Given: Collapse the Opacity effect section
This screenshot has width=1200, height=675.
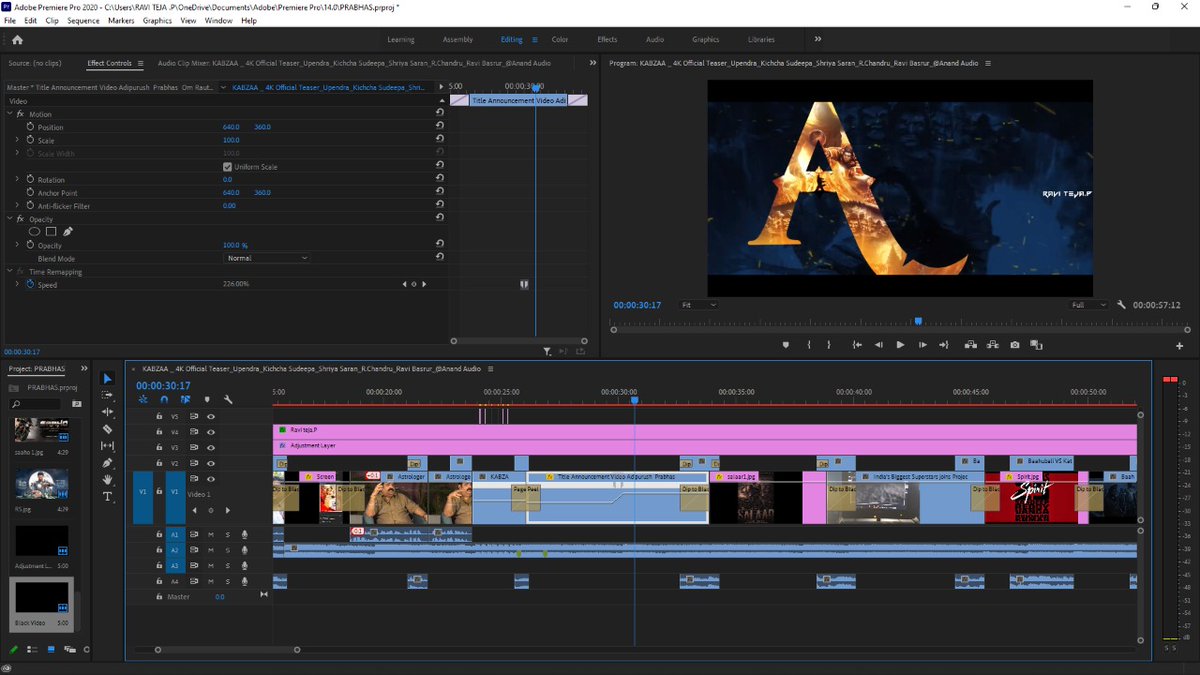Looking at the screenshot, I should 9,219.
